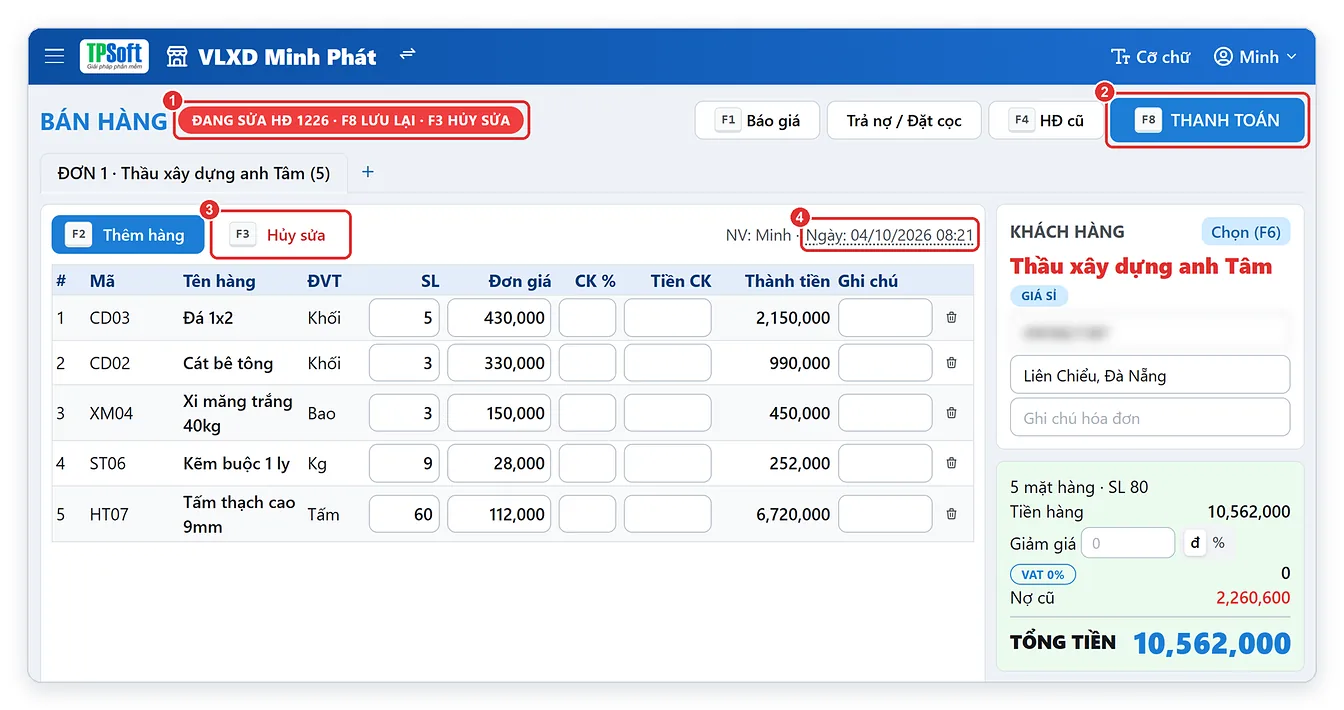The width and height of the screenshot is (1344, 710).
Task: Add a new order tab with plus
Action: (x=367, y=172)
